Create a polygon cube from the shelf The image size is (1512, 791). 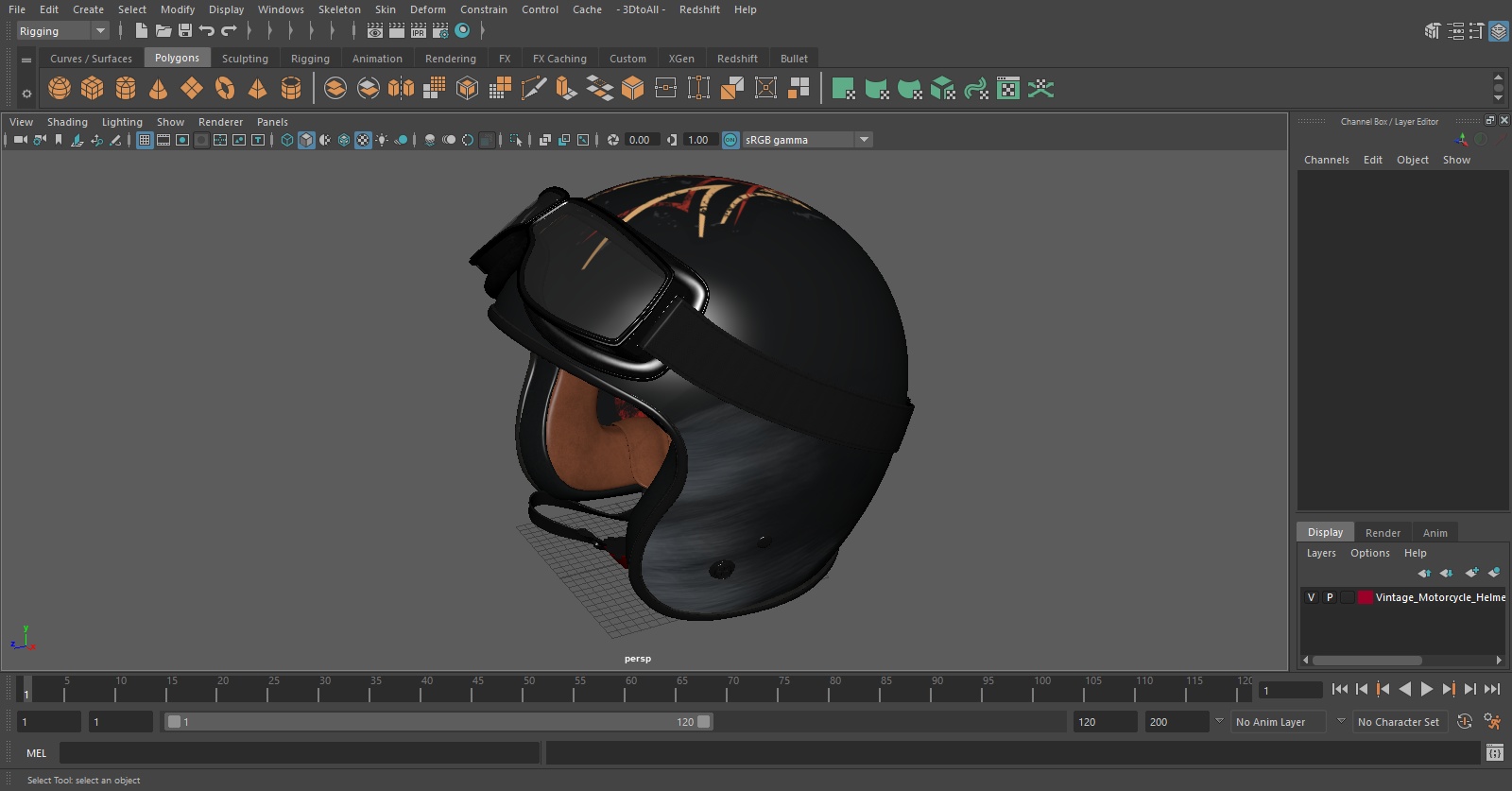point(93,89)
